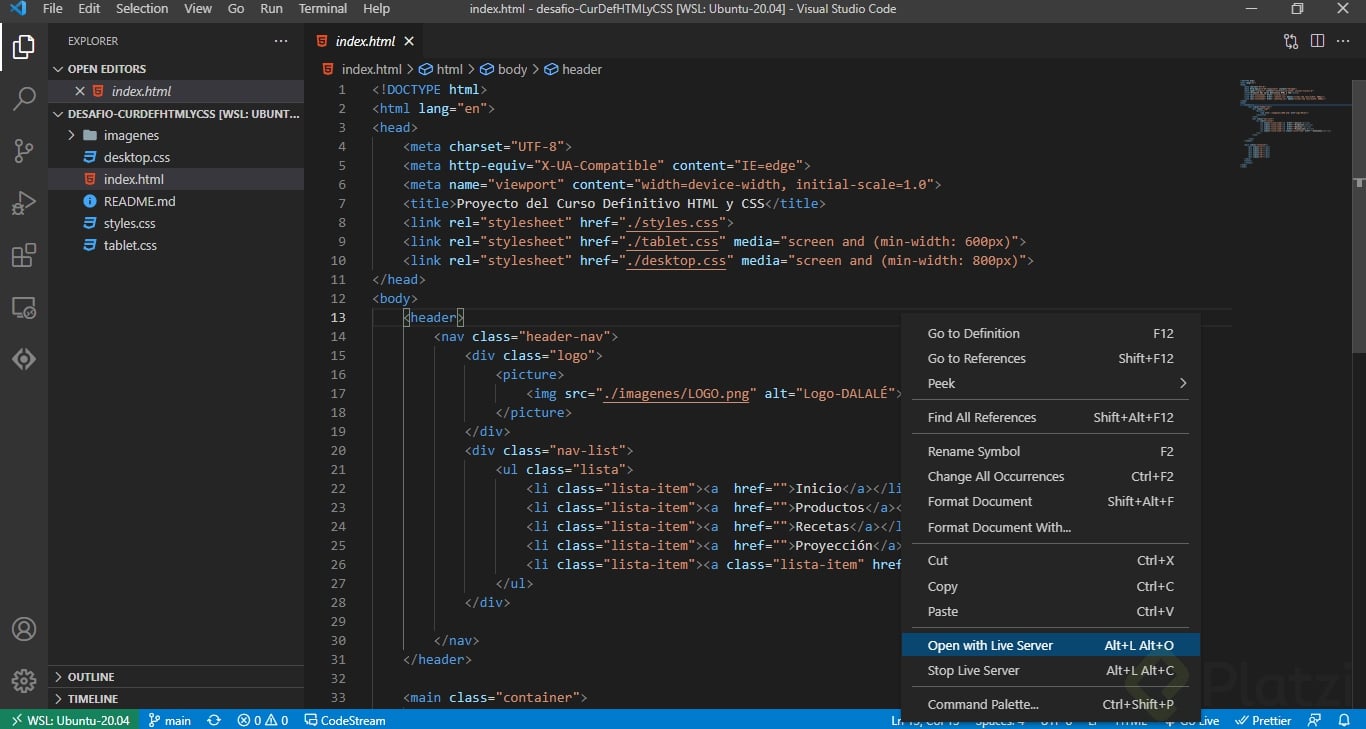Open the Terminal menu
Viewport: 1366px width, 729px height.
pos(322,9)
